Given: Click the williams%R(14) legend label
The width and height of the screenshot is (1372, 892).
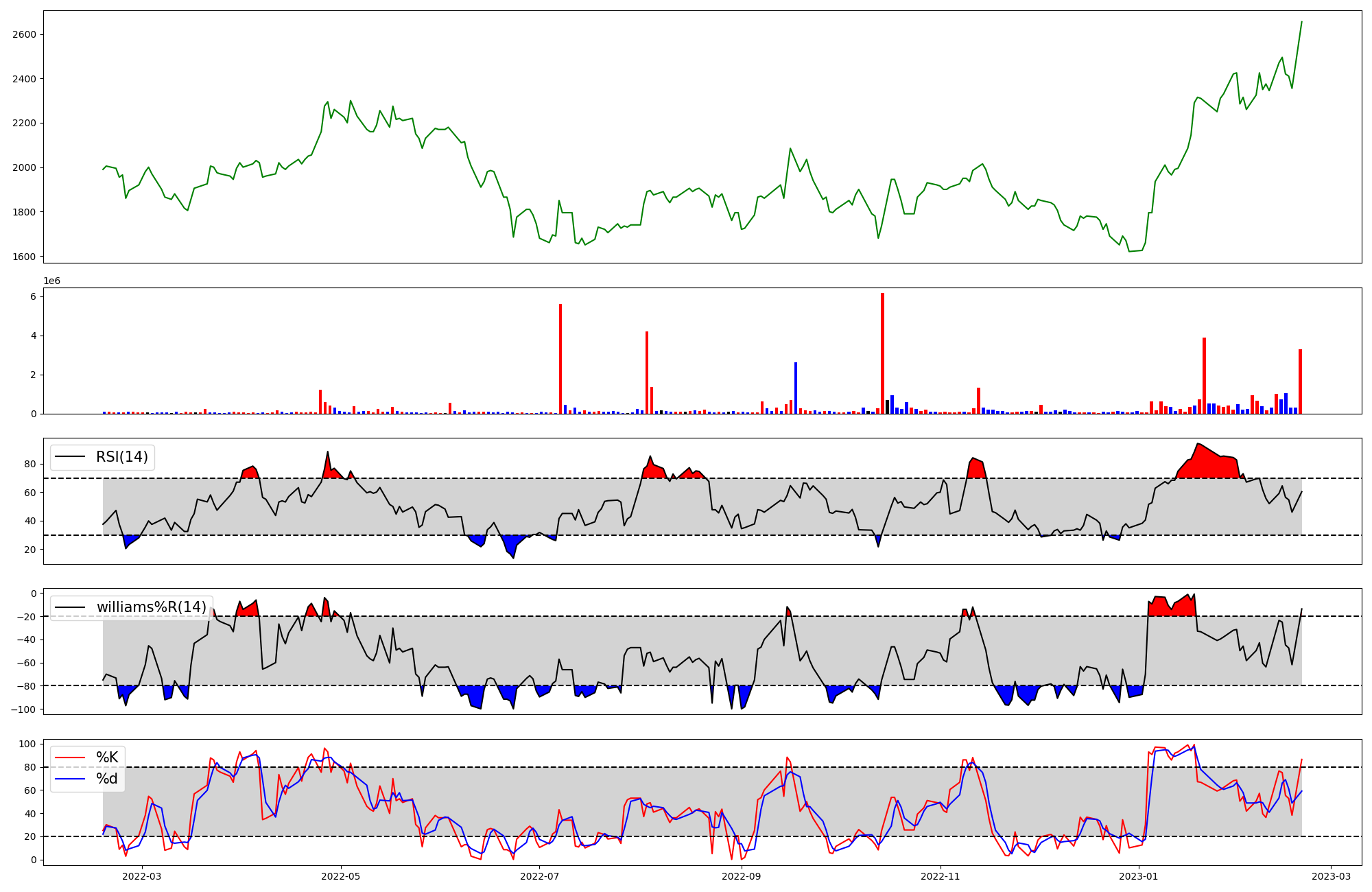Looking at the screenshot, I should click(151, 607).
